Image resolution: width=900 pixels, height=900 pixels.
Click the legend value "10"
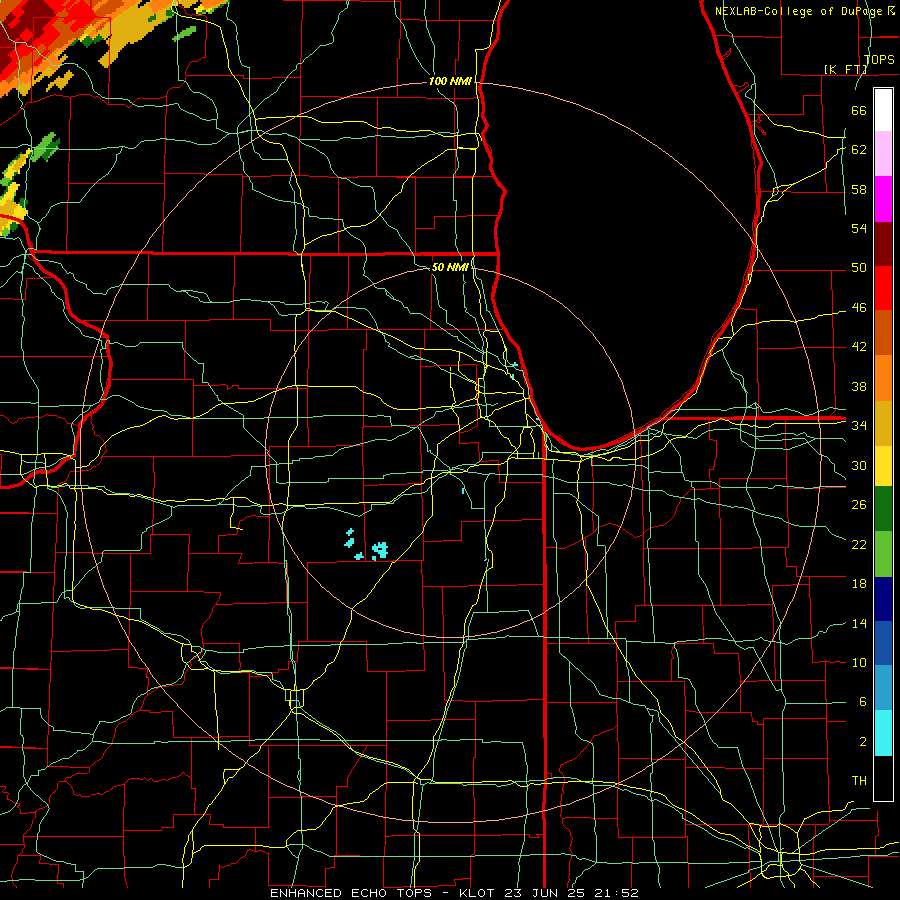859,663
